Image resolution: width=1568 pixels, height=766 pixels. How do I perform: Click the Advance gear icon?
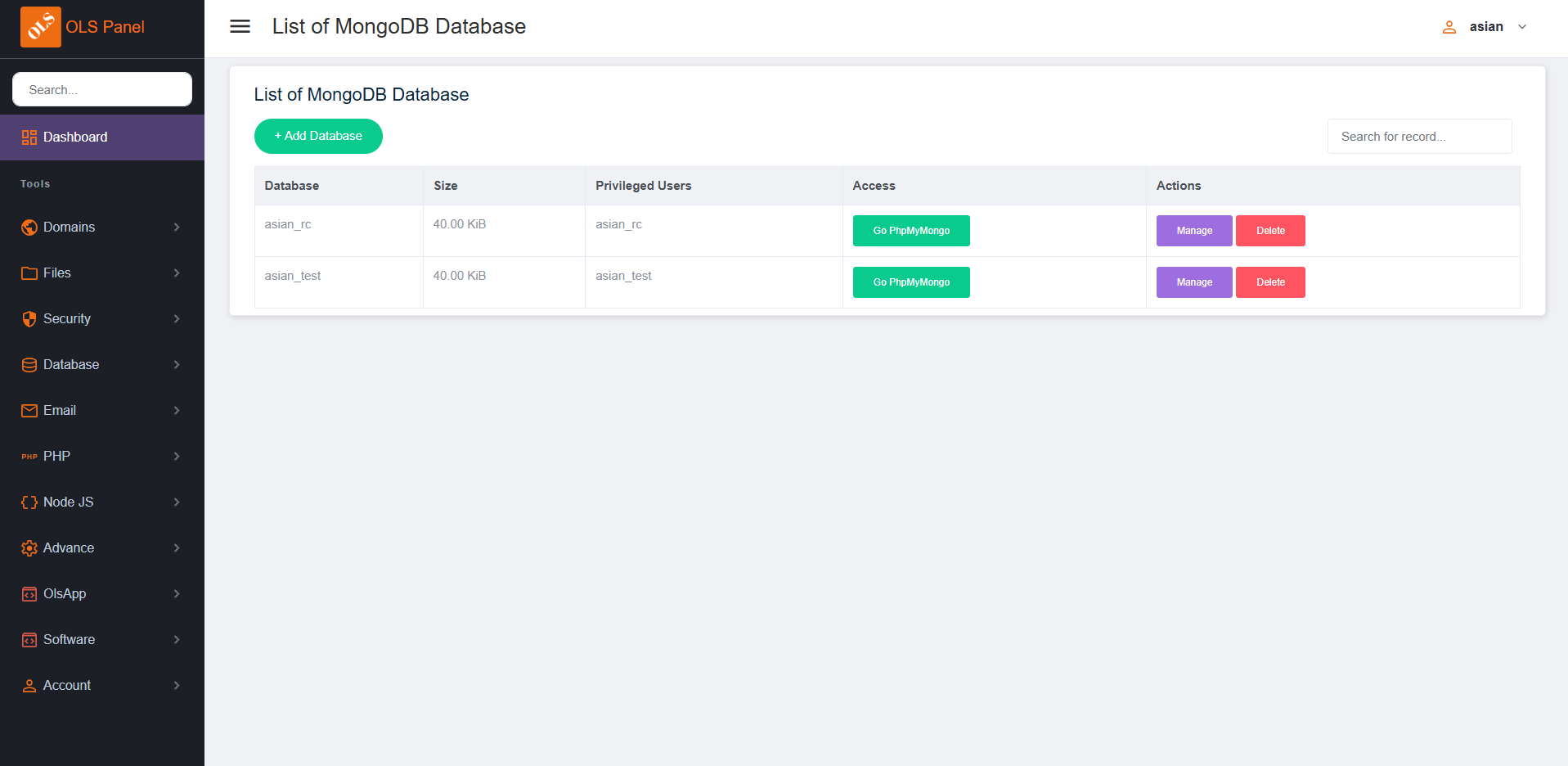click(x=29, y=548)
